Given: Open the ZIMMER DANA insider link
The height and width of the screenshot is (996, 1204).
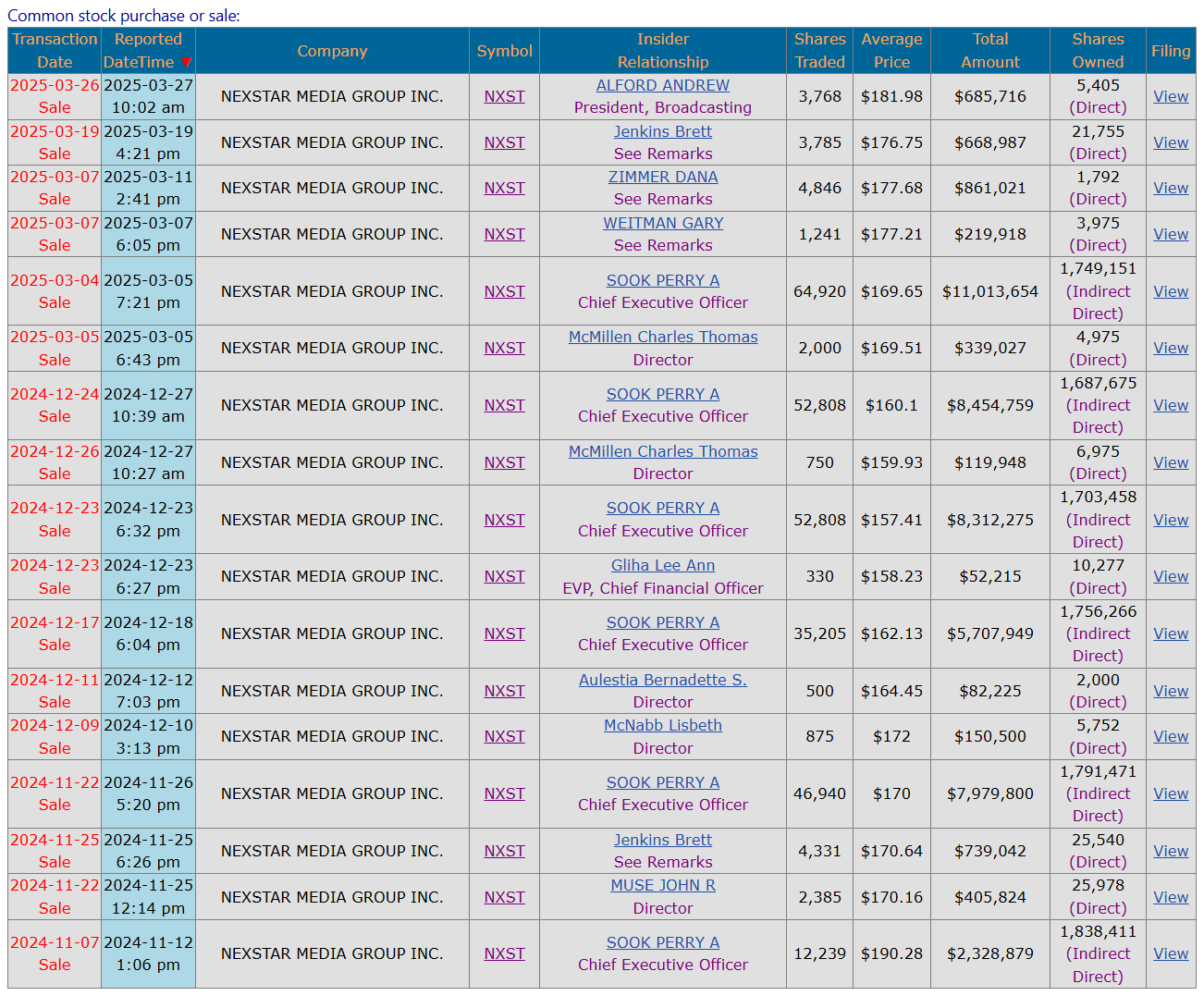Looking at the screenshot, I should coord(662,177).
